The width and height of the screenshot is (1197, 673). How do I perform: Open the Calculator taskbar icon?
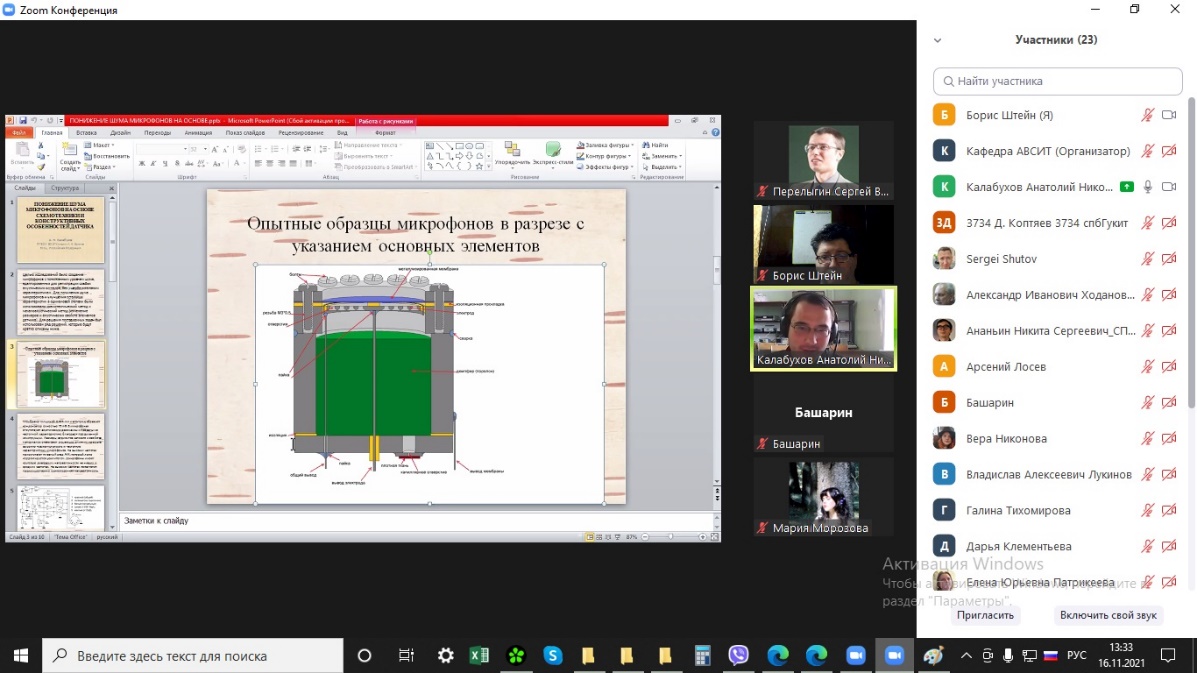point(702,656)
